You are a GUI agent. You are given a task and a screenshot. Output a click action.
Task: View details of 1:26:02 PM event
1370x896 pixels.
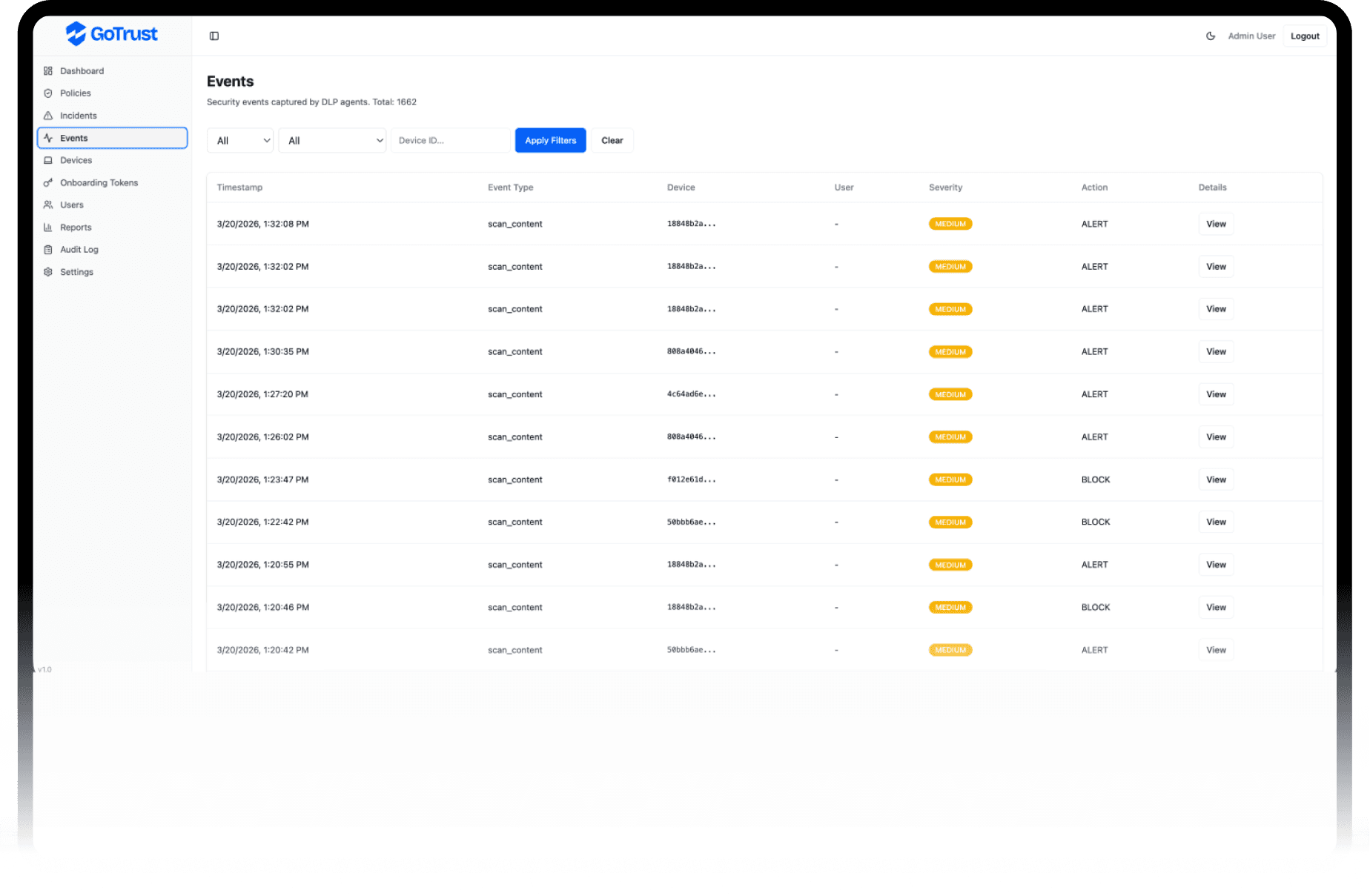click(1216, 437)
